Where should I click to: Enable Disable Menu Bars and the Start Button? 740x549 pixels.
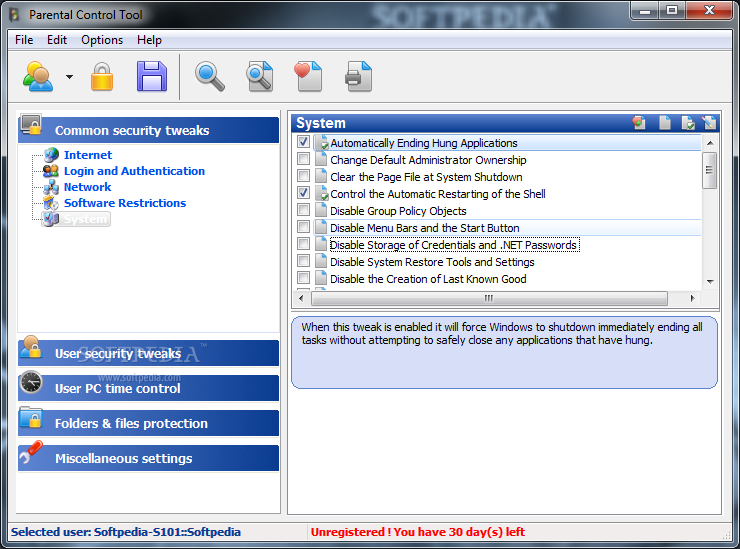coord(303,227)
